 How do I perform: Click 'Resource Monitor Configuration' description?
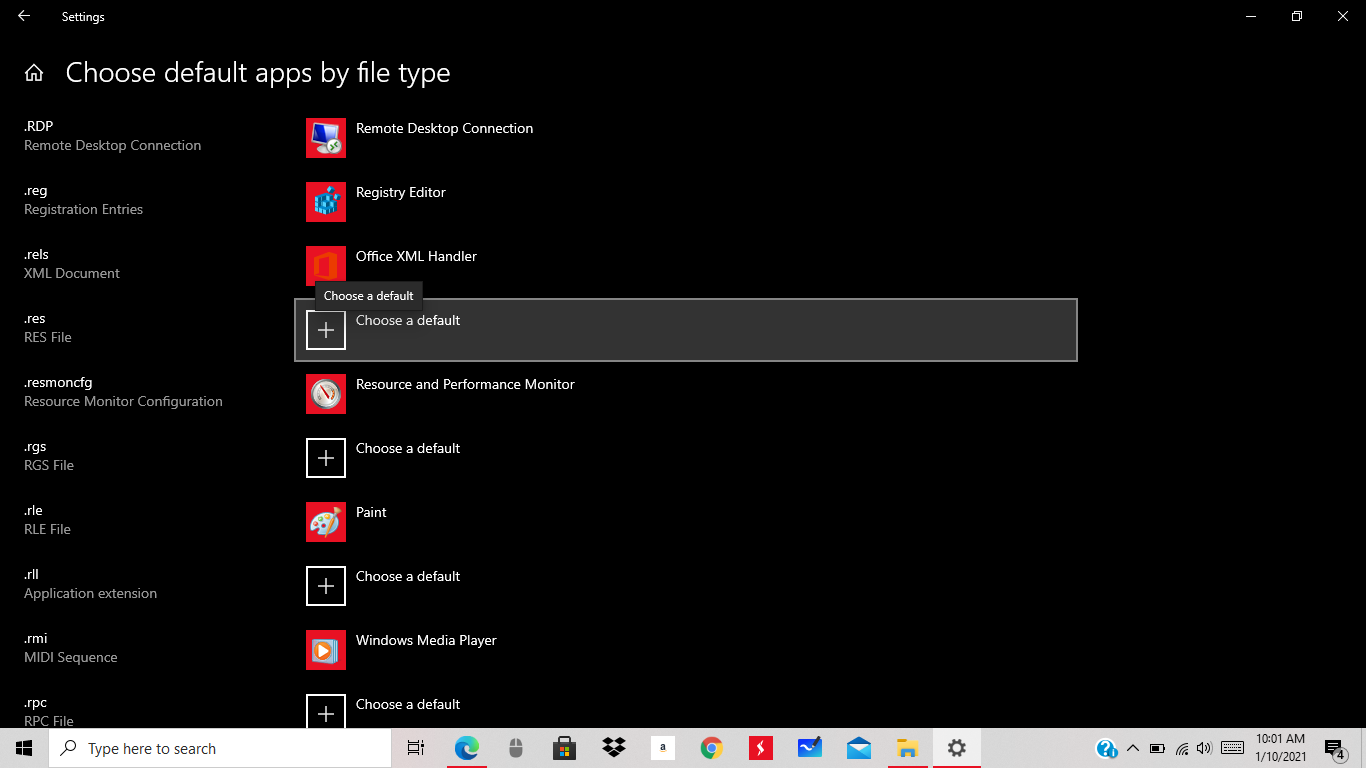pos(123,401)
